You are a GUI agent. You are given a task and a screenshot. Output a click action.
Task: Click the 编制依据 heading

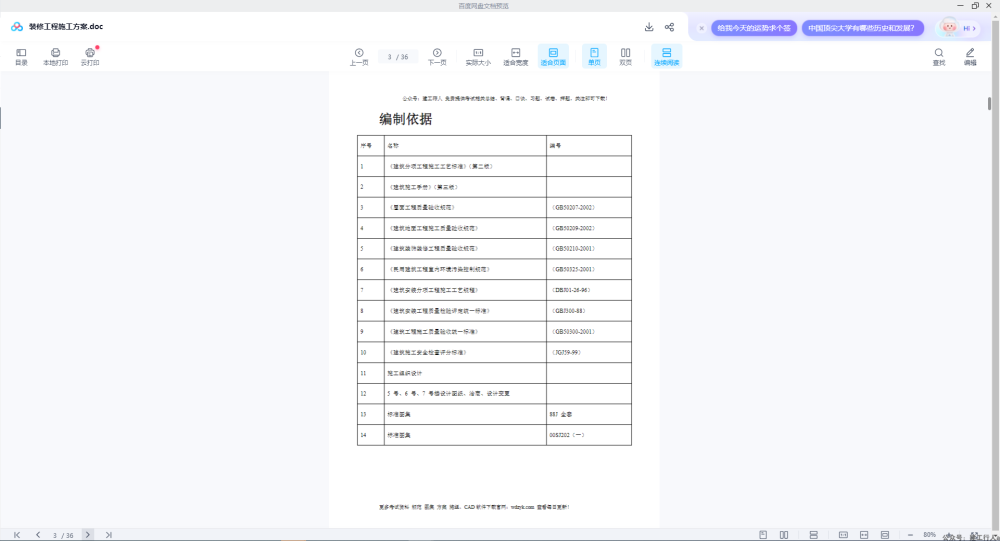(406, 119)
